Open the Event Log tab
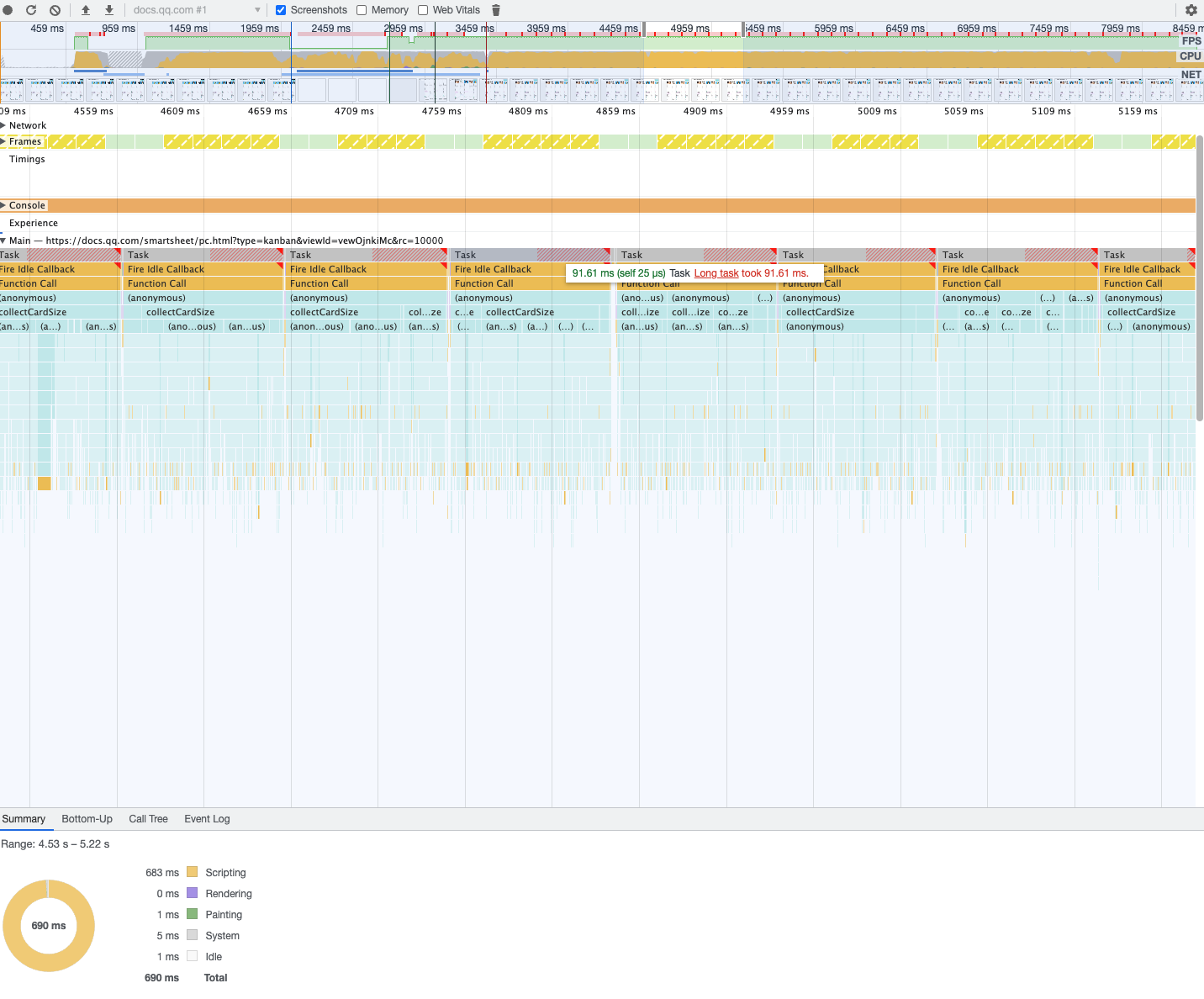 (207, 819)
